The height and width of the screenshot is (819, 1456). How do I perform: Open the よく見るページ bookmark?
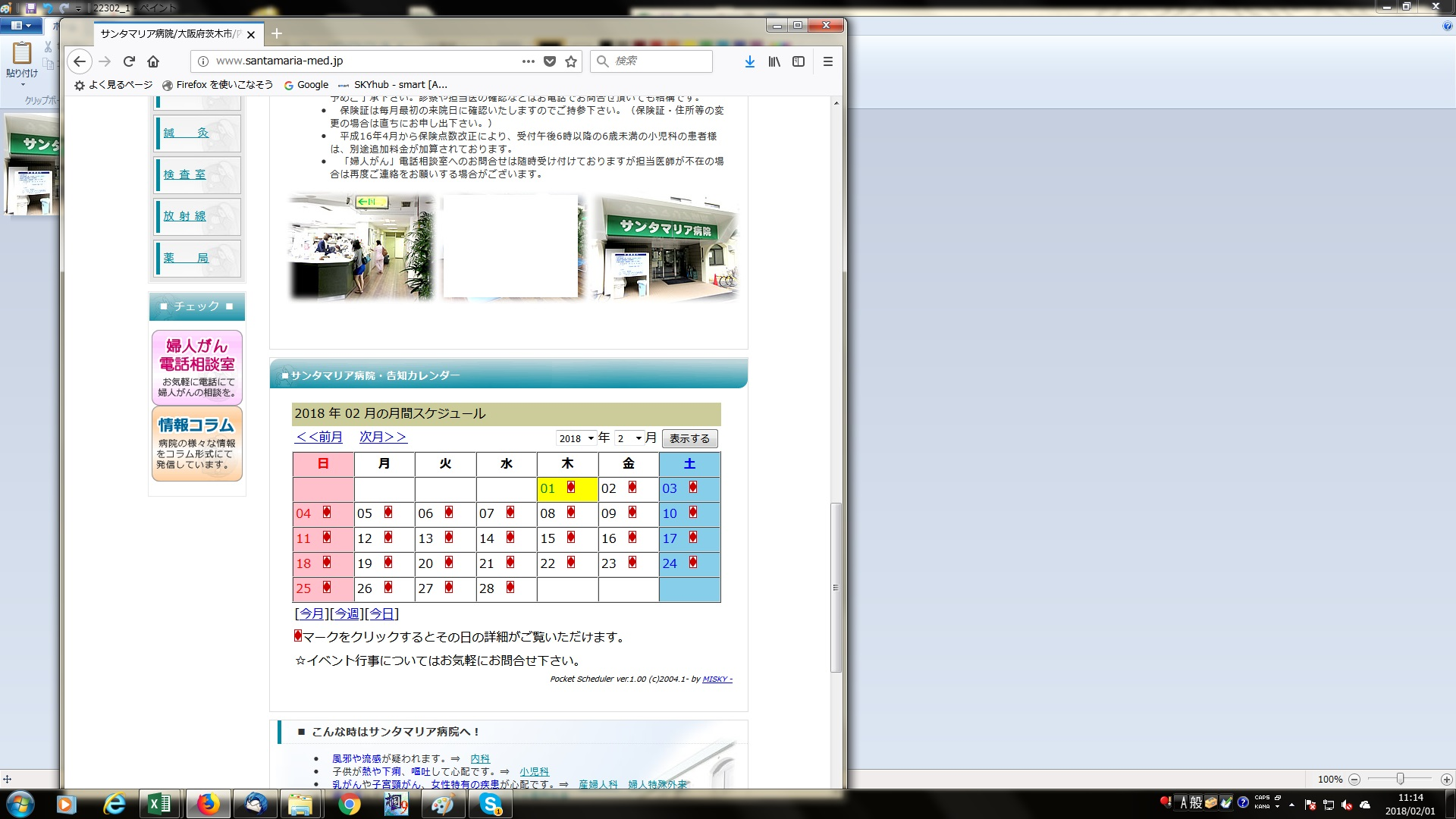(113, 85)
